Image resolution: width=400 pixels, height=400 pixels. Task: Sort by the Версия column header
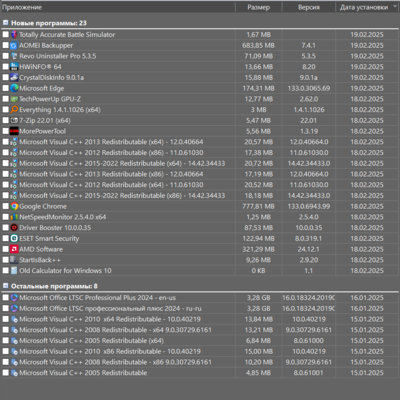(x=309, y=7)
